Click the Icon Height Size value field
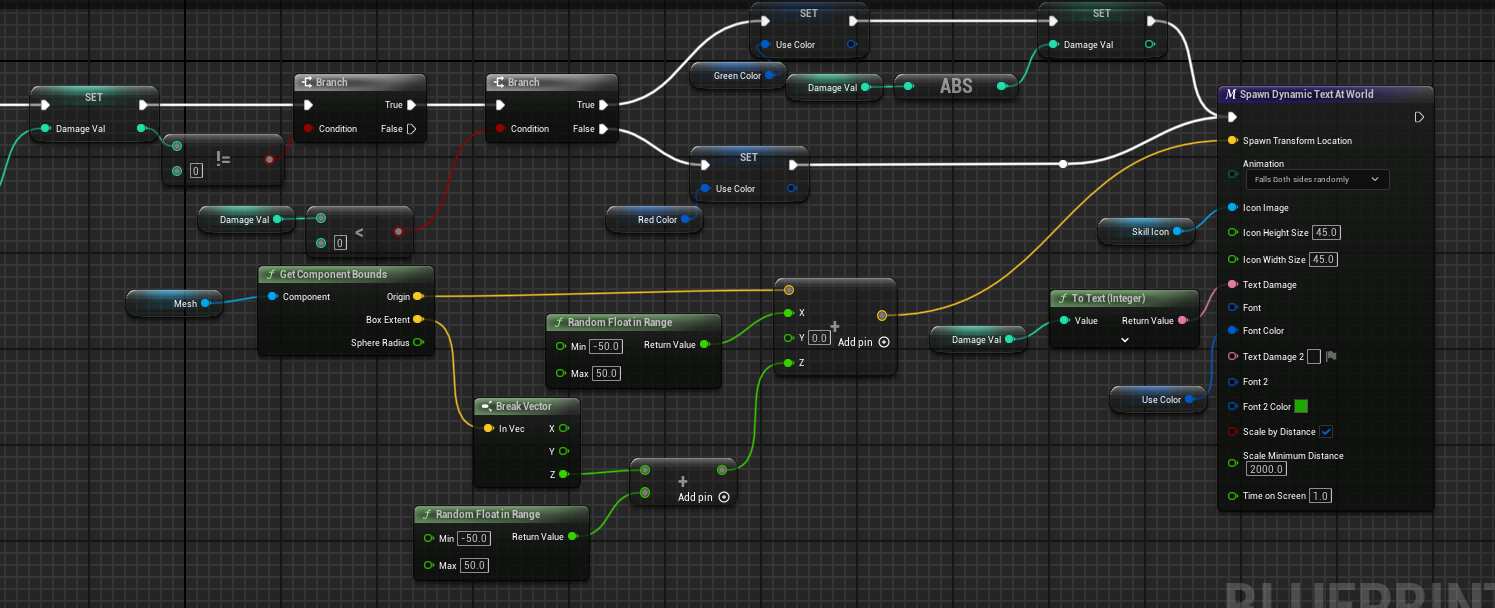The height and width of the screenshot is (608, 1495). coord(1325,233)
